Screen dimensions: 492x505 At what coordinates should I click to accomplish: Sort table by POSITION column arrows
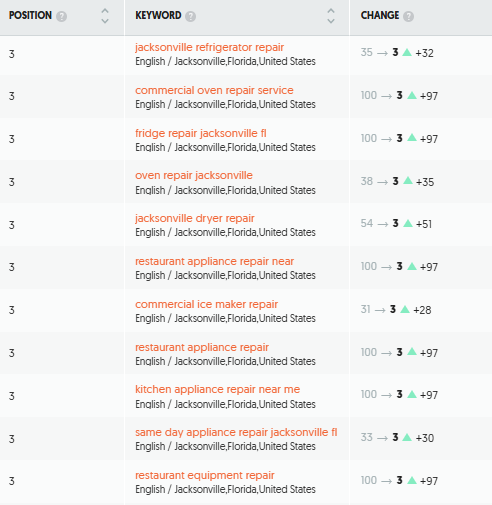click(x=105, y=16)
